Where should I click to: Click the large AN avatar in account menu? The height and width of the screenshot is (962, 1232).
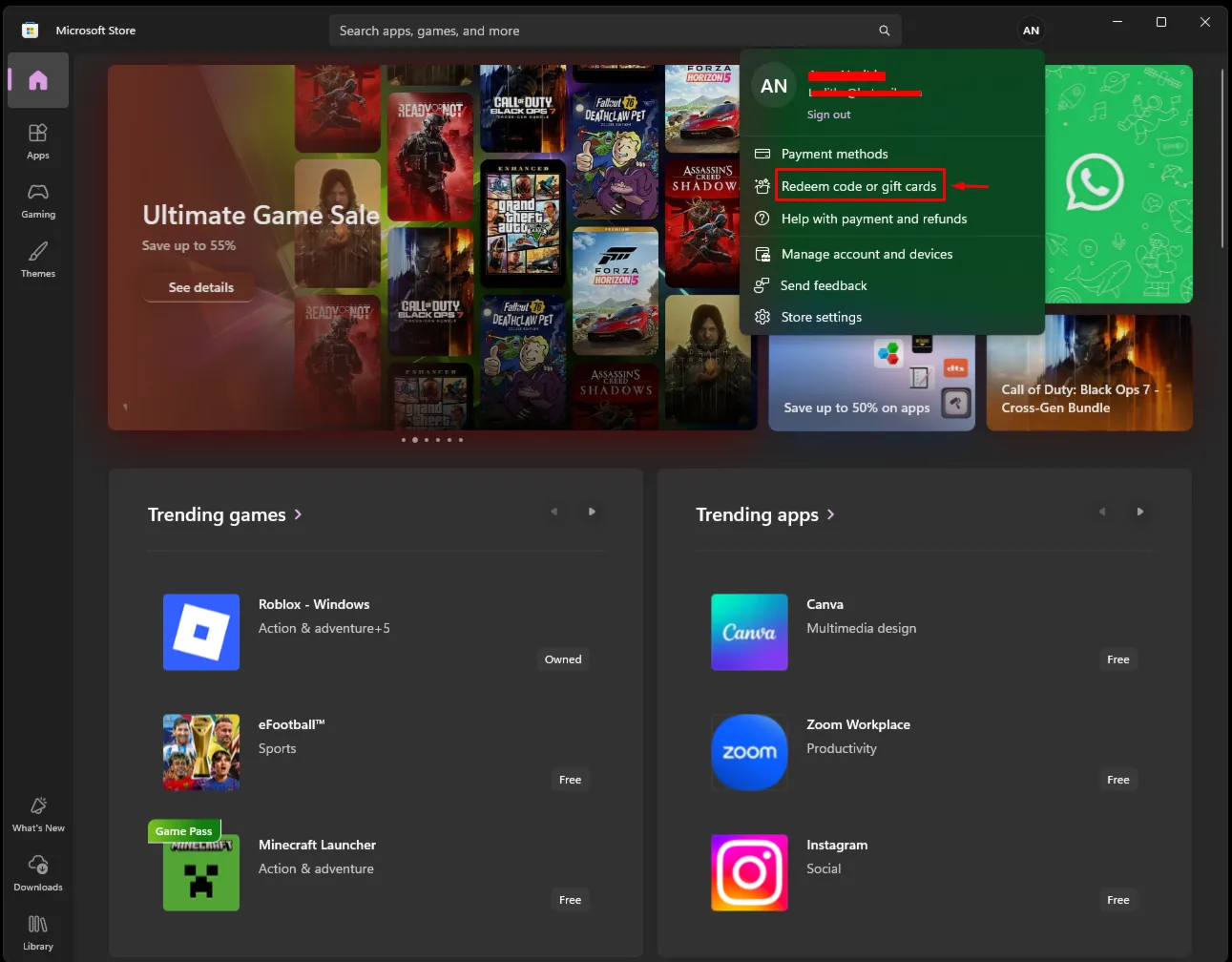coord(774,87)
